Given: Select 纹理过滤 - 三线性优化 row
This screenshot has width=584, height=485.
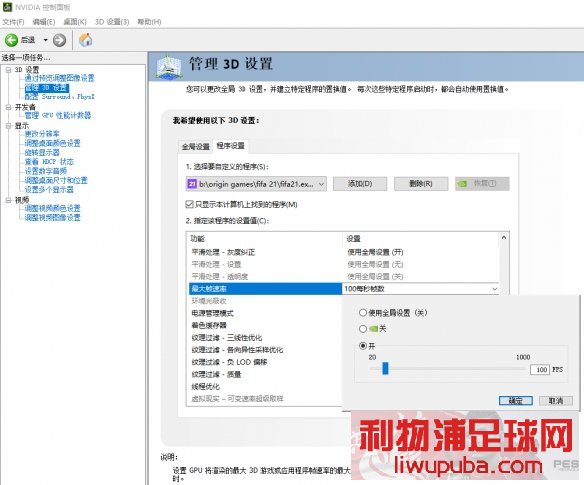Looking at the screenshot, I should (265, 337).
